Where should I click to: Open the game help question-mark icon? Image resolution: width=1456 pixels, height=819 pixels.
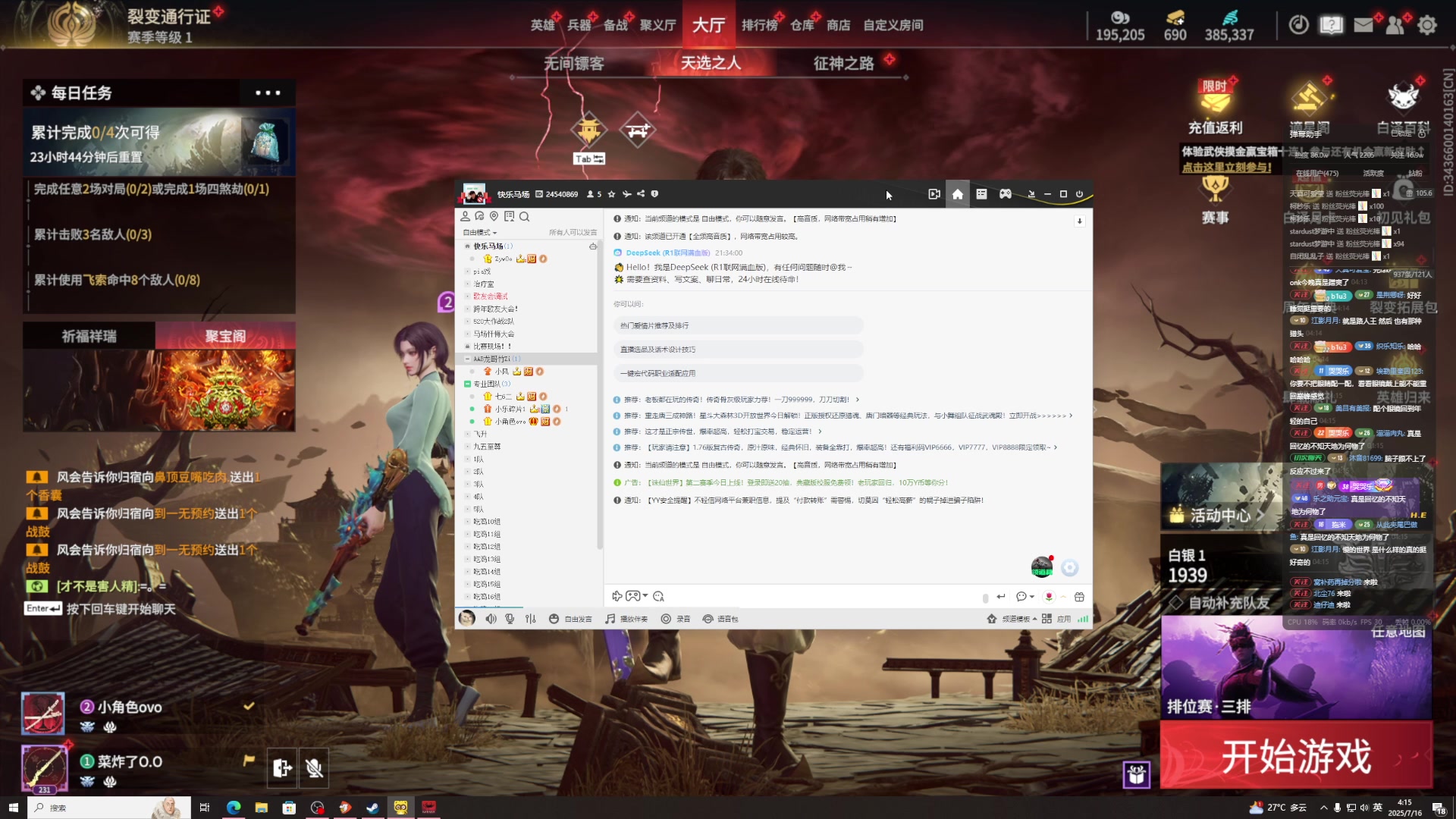1332,25
